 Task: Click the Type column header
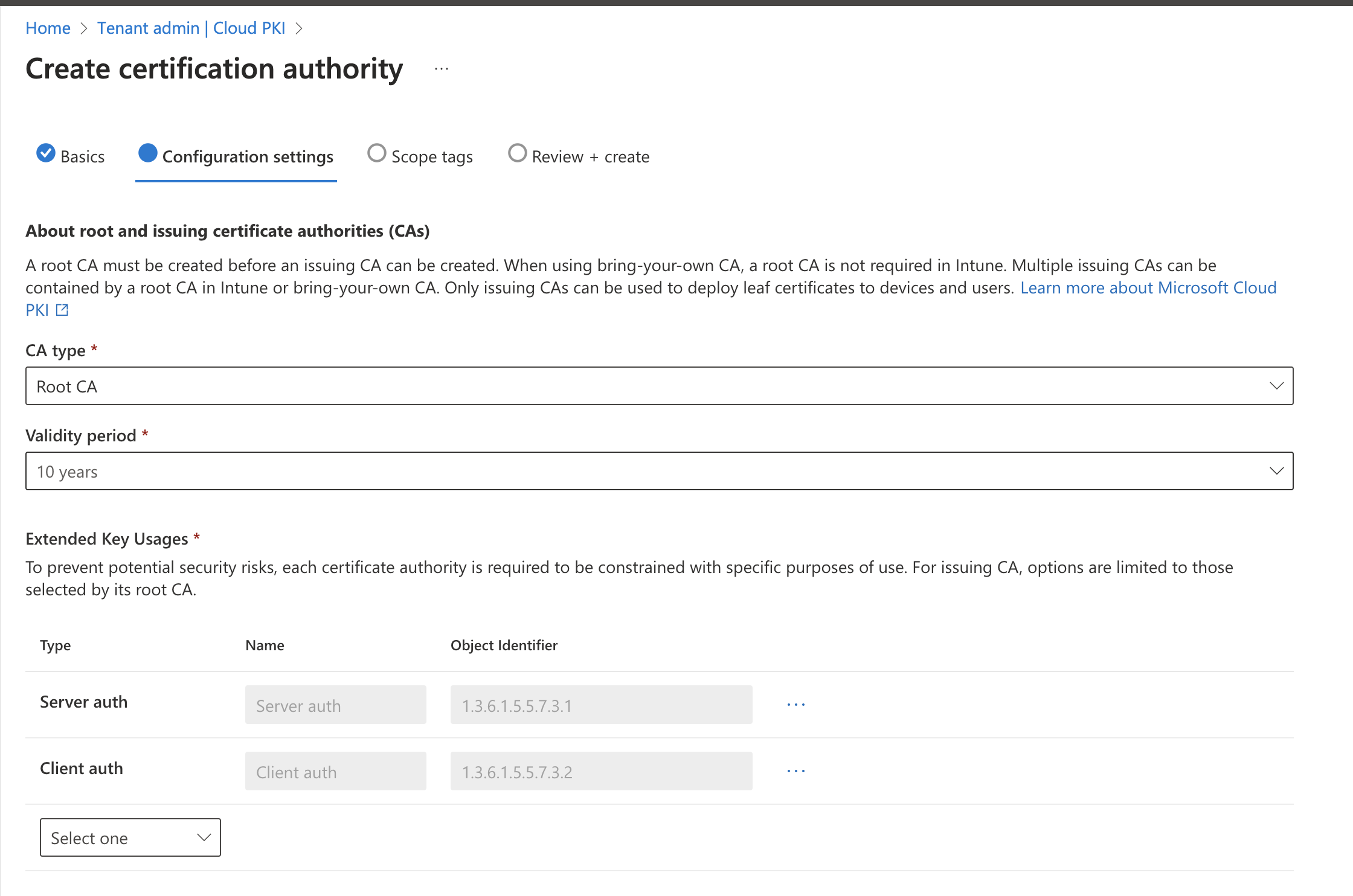pyautogui.click(x=56, y=645)
